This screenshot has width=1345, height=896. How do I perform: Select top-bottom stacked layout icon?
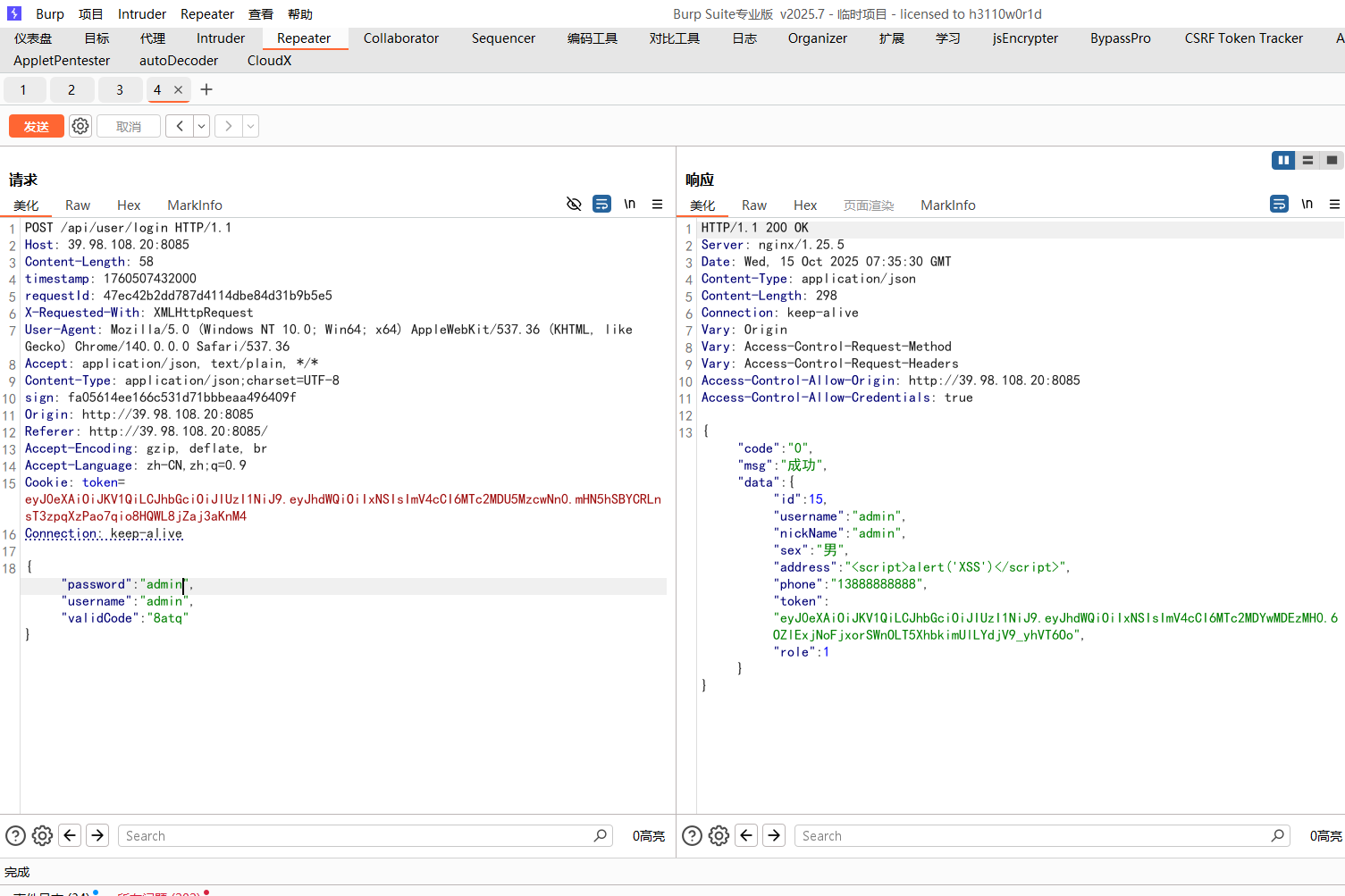click(1307, 160)
